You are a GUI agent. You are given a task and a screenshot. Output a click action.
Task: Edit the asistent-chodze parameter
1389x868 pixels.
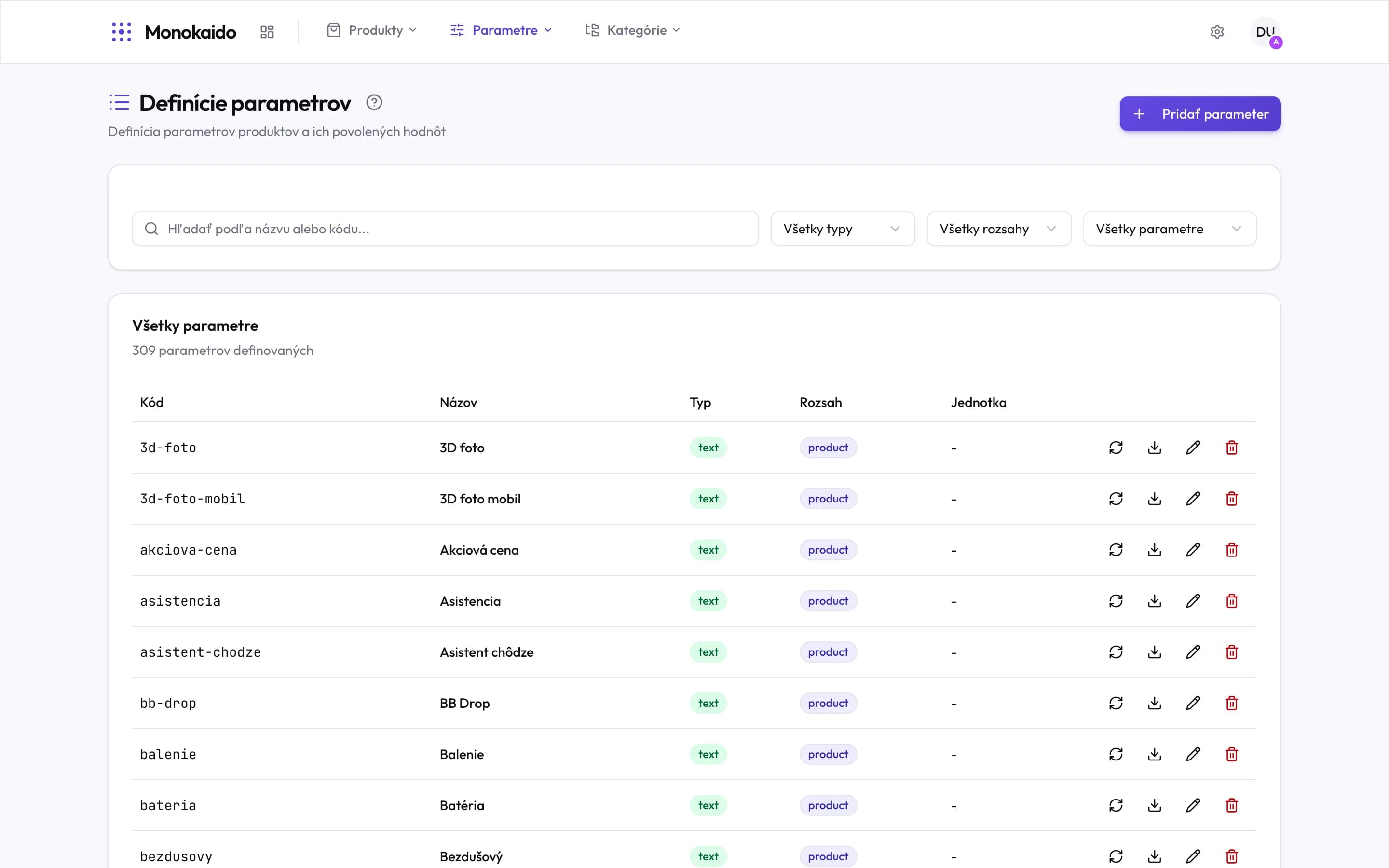click(x=1193, y=652)
